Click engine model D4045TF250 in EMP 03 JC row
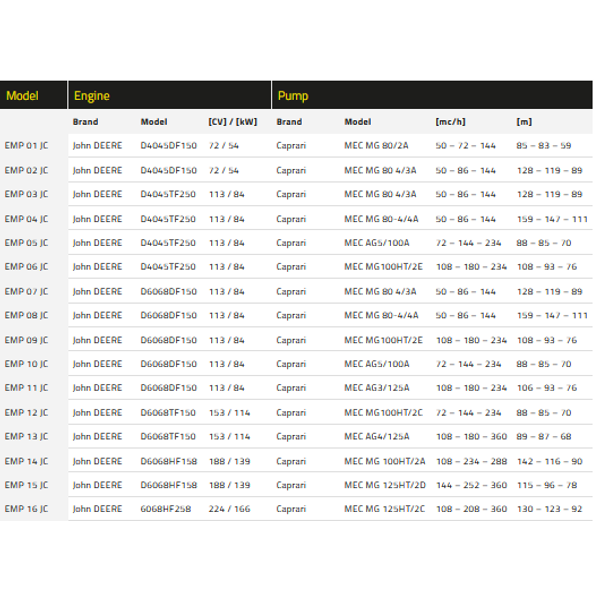Image resolution: width=600 pixels, height=600 pixels. [168, 194]
